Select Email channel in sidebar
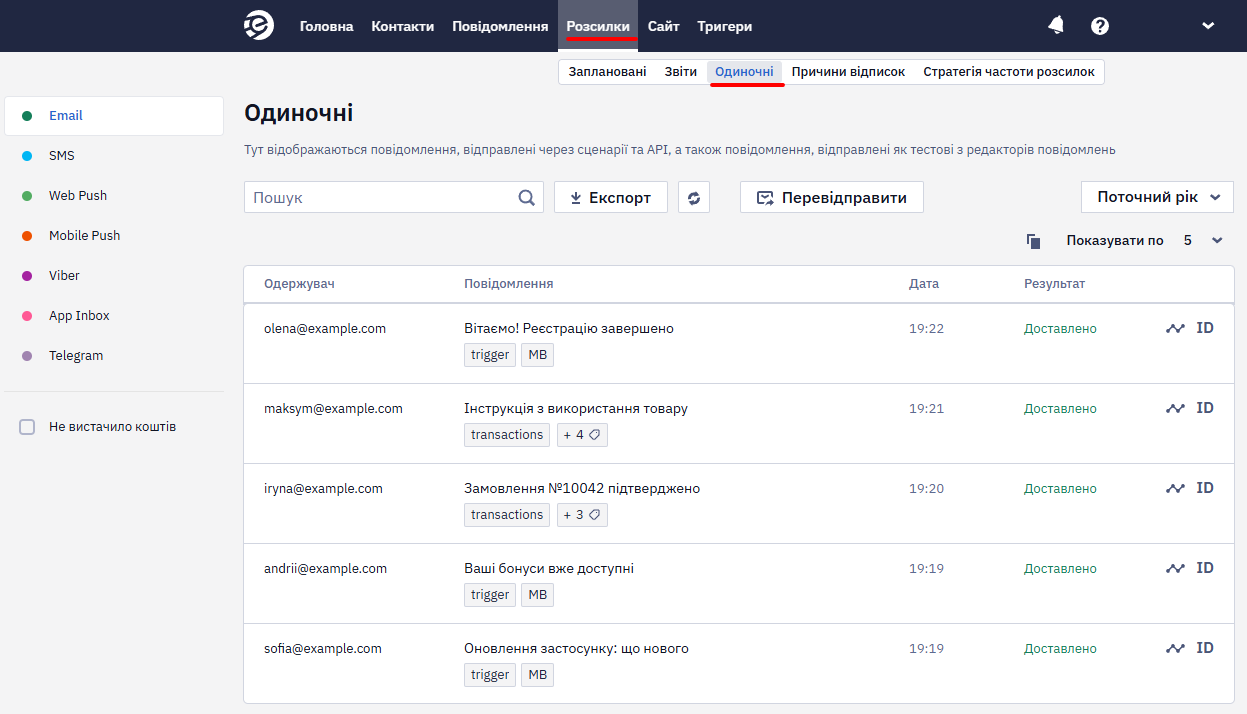The height and width of the screenshot is (714, 1247). point(114,116)
